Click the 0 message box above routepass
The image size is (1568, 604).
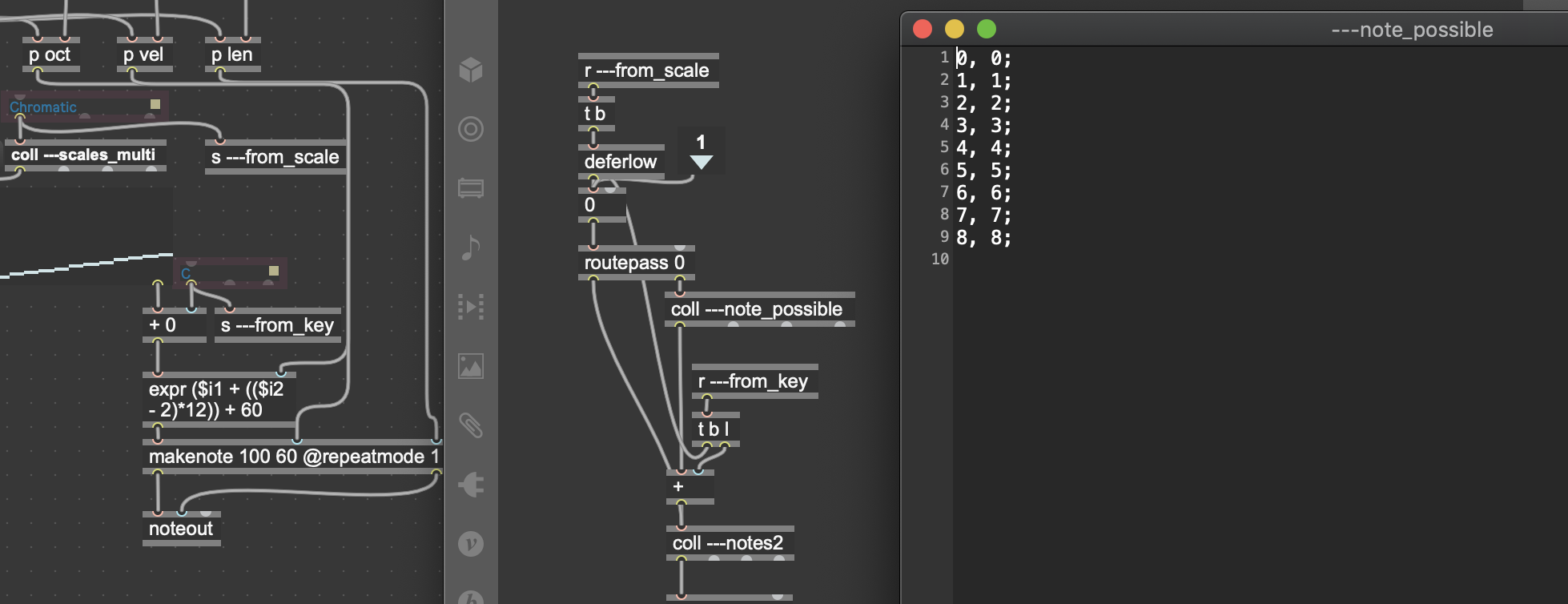pyautogui.click(x=601, y=205)
